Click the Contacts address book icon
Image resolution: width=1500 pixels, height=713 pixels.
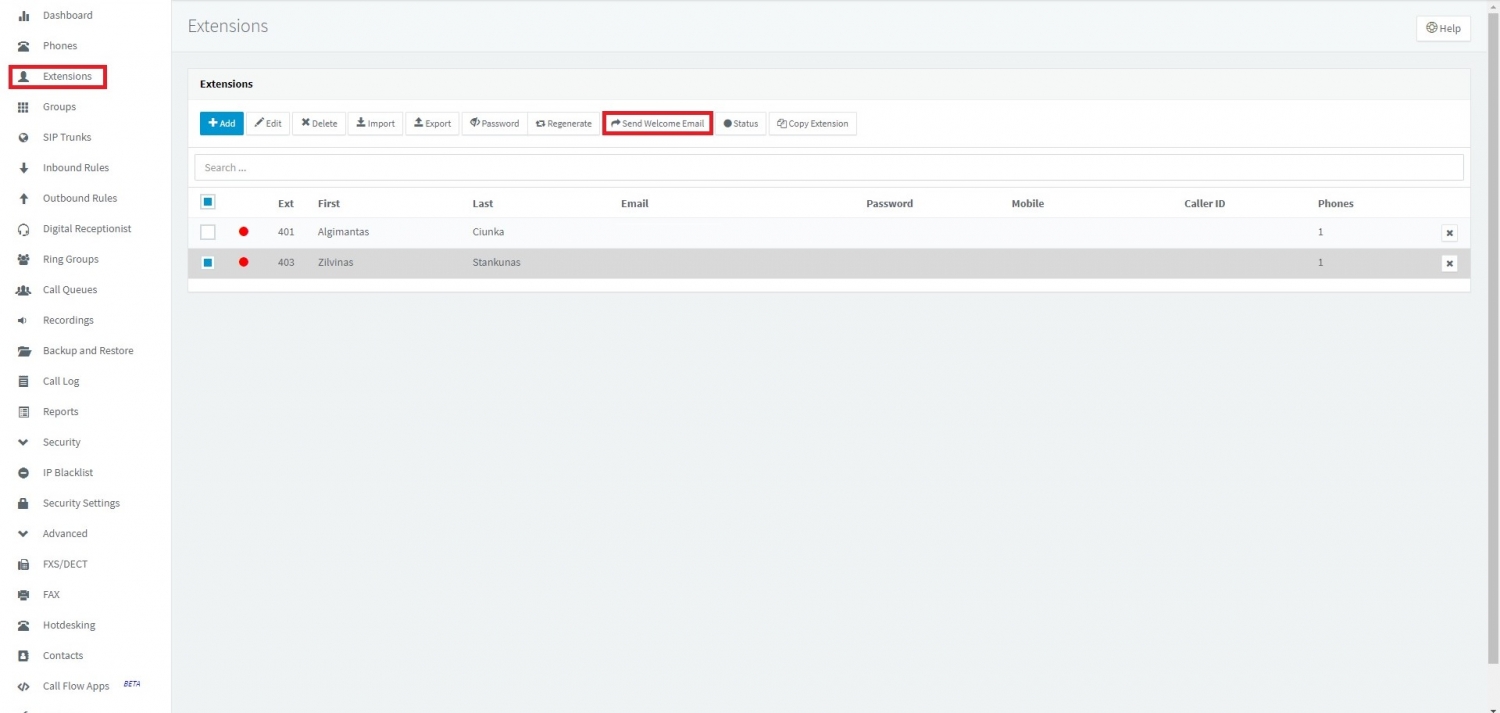23,656
